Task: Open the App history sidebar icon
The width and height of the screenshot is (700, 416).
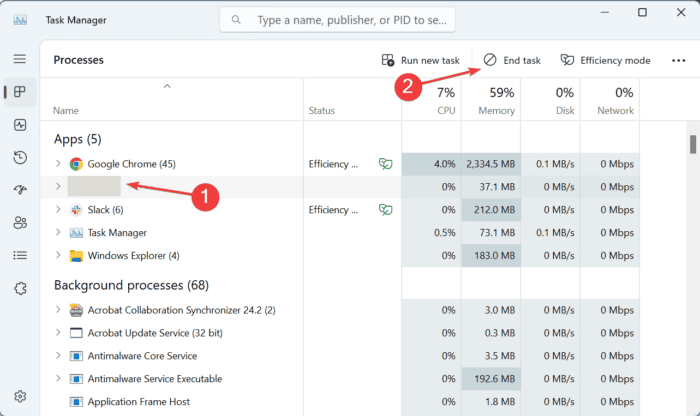Action: coord(20,157)
